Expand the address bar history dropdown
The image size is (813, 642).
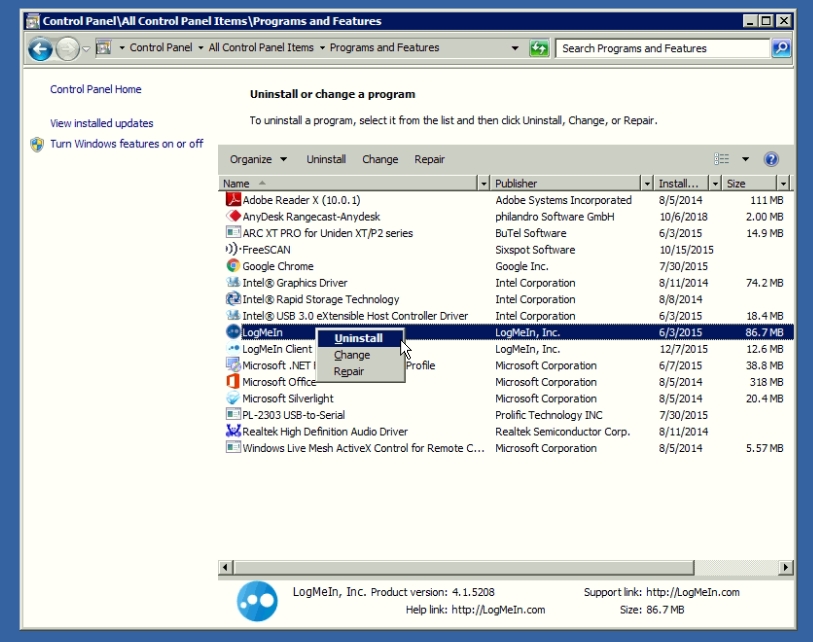coord(515,48)
